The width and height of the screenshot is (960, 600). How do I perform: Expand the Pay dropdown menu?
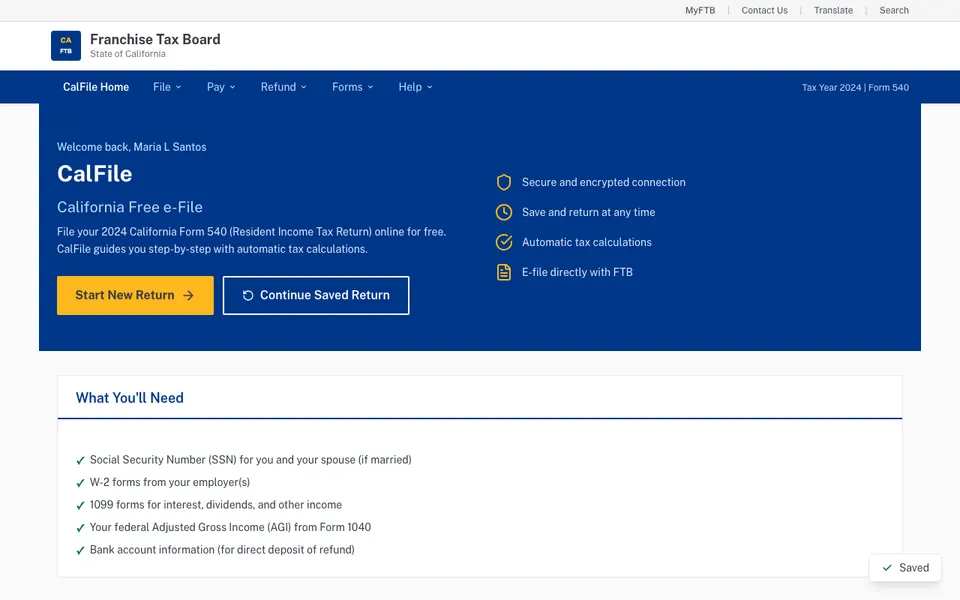pyautogui.click(x=221, y=87)
